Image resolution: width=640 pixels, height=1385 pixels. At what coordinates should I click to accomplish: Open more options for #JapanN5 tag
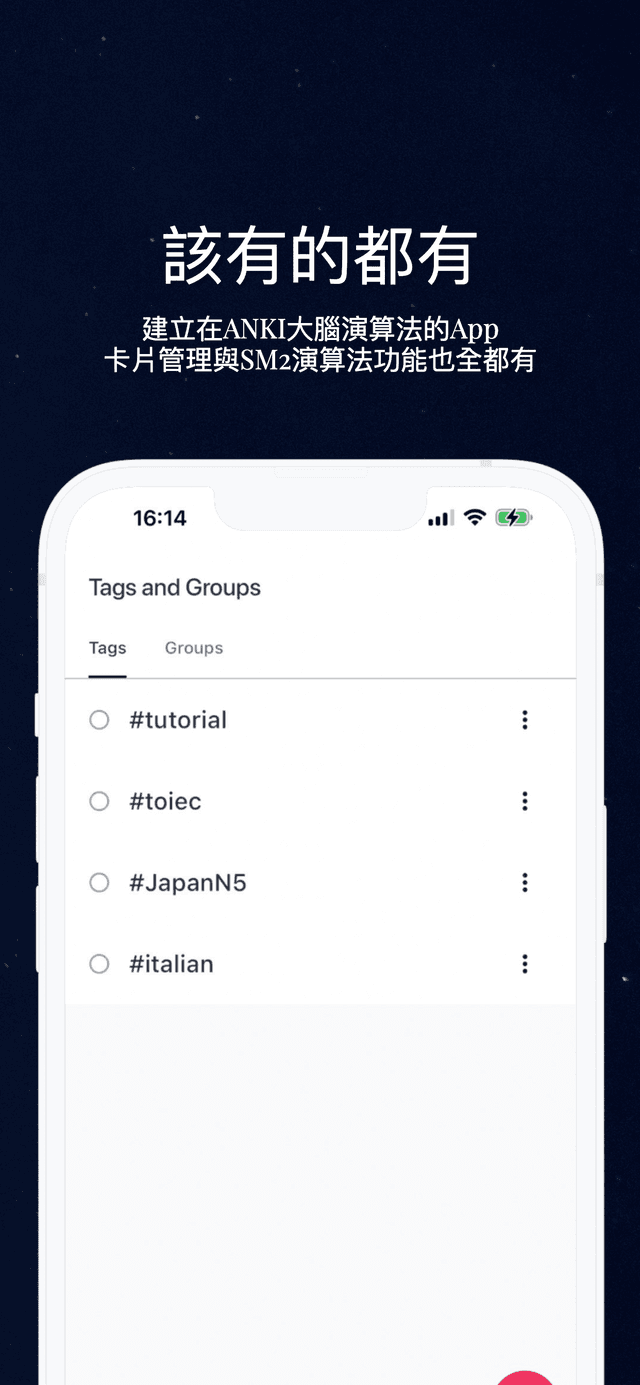[x=524, y=883]
